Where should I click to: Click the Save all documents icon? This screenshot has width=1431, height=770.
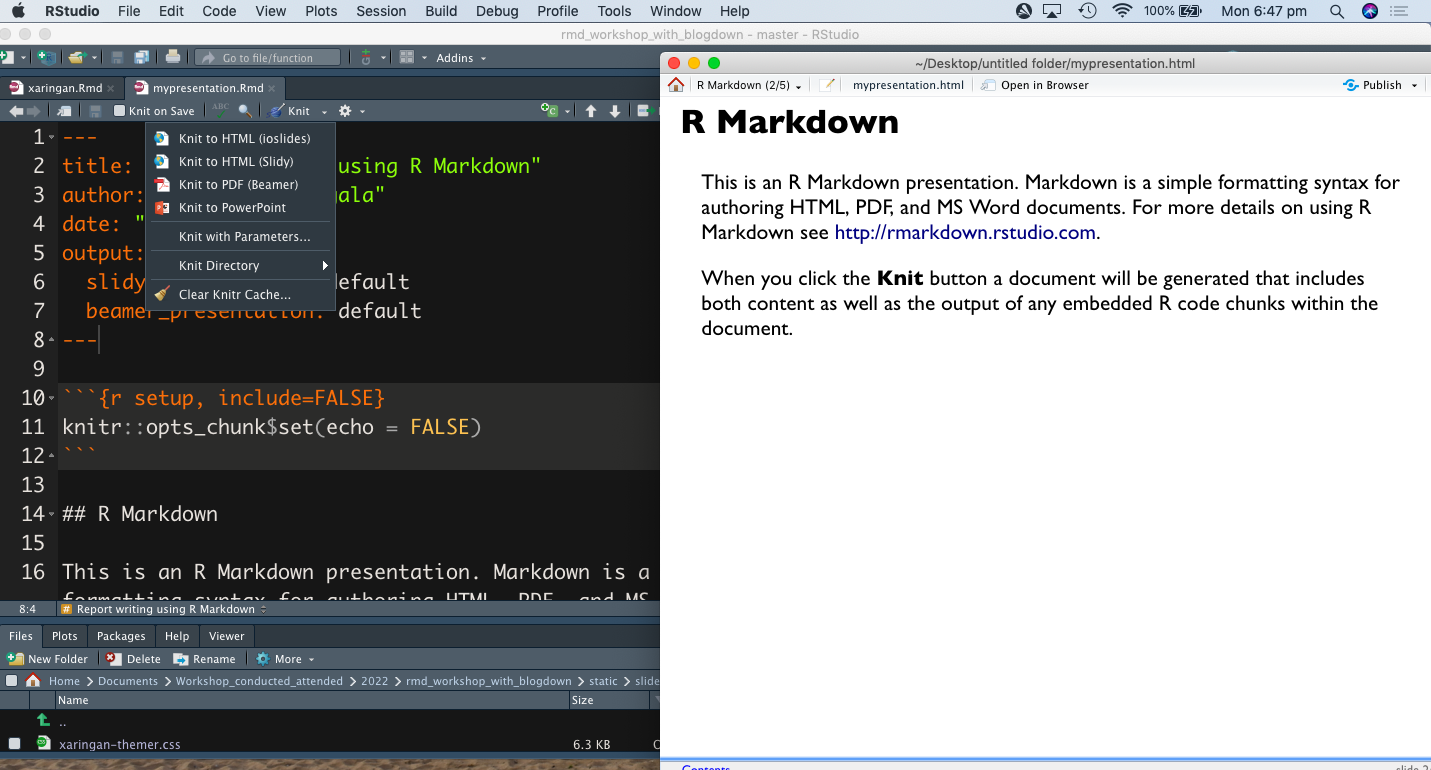tap(141, 57)
